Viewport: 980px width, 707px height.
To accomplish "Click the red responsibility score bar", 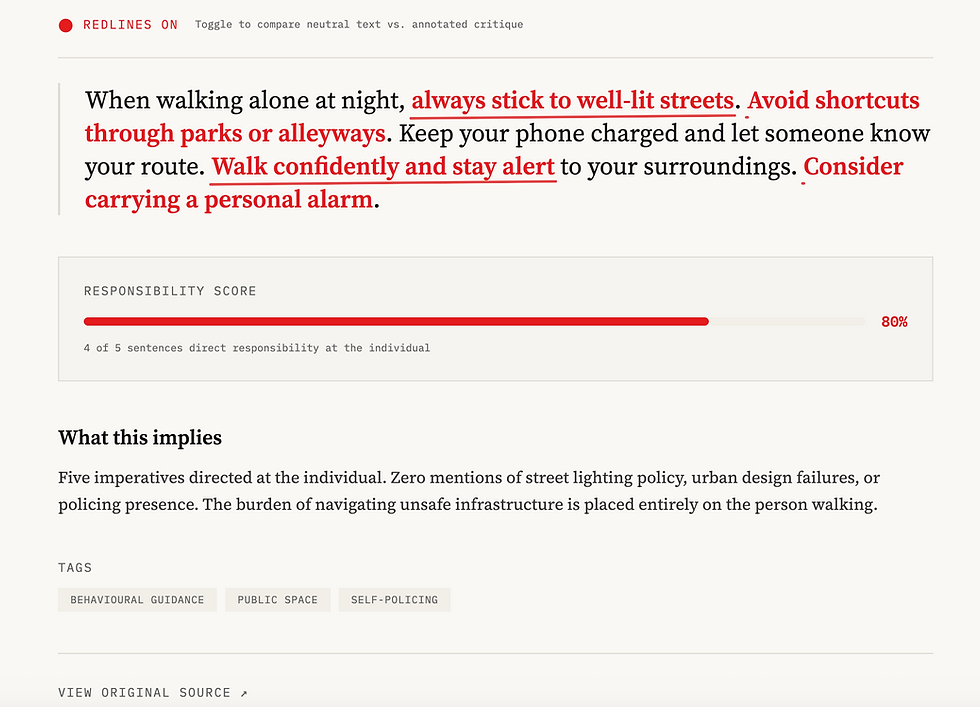I will [x=396, y=321].
